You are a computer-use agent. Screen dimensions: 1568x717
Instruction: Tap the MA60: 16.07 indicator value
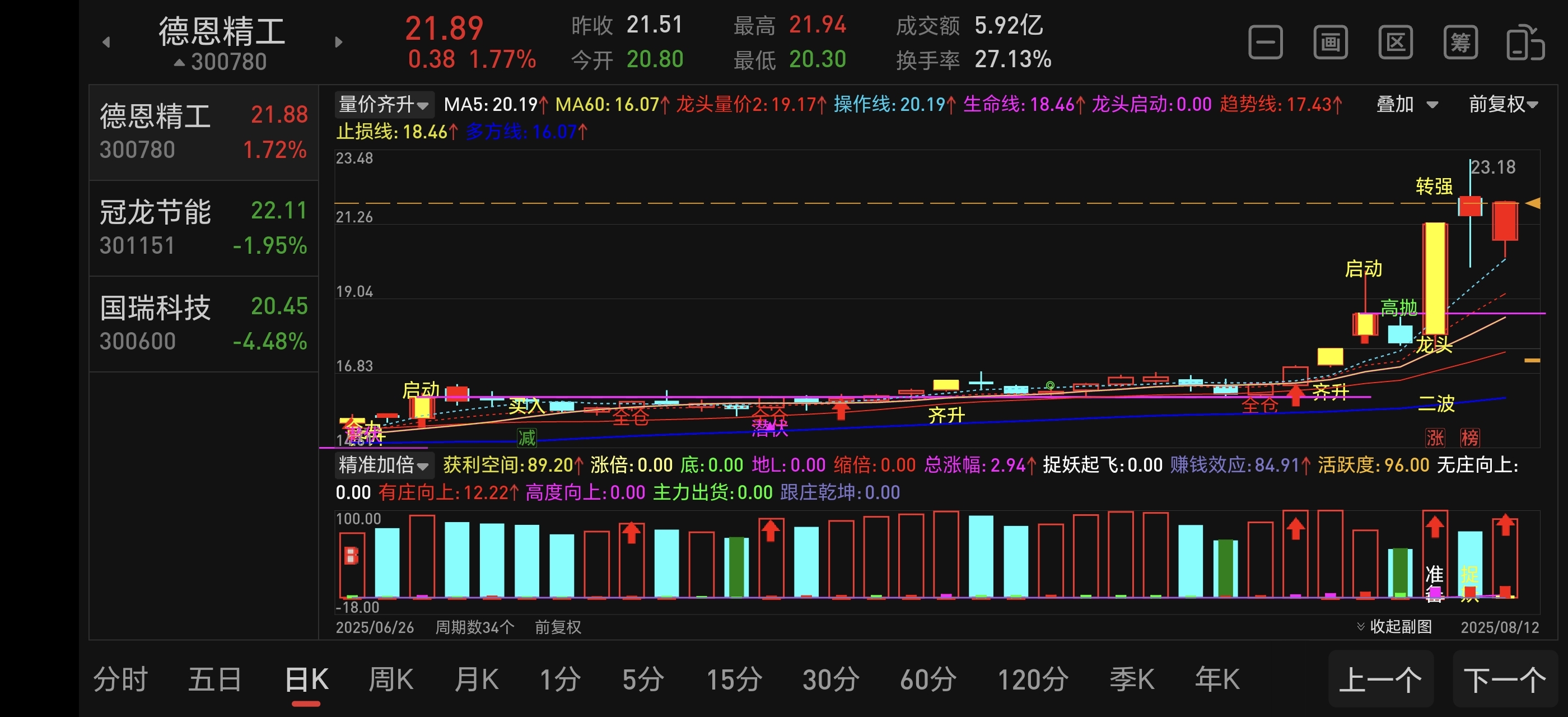pyautogui.click(x=612, y=104)
